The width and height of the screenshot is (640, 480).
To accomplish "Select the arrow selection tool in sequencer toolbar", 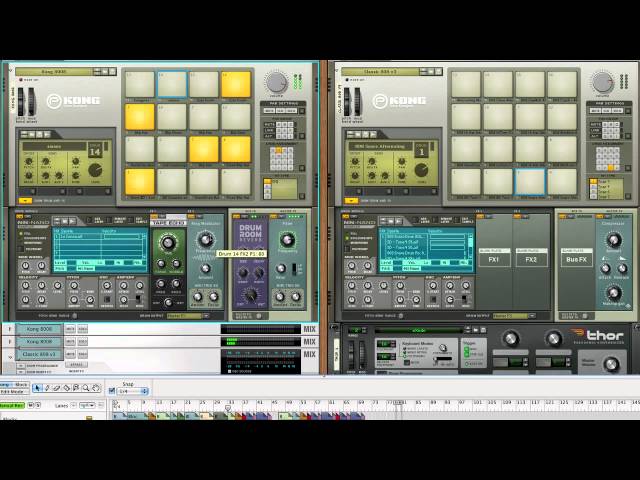I will pyautogui.click(x=38, y=388).
